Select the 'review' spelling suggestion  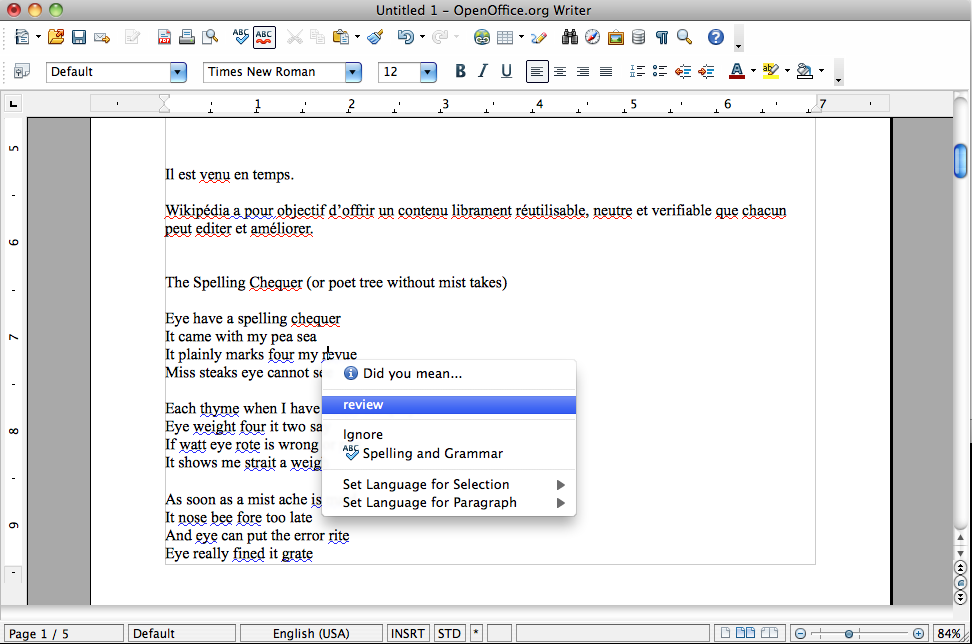tap(448, 405)
